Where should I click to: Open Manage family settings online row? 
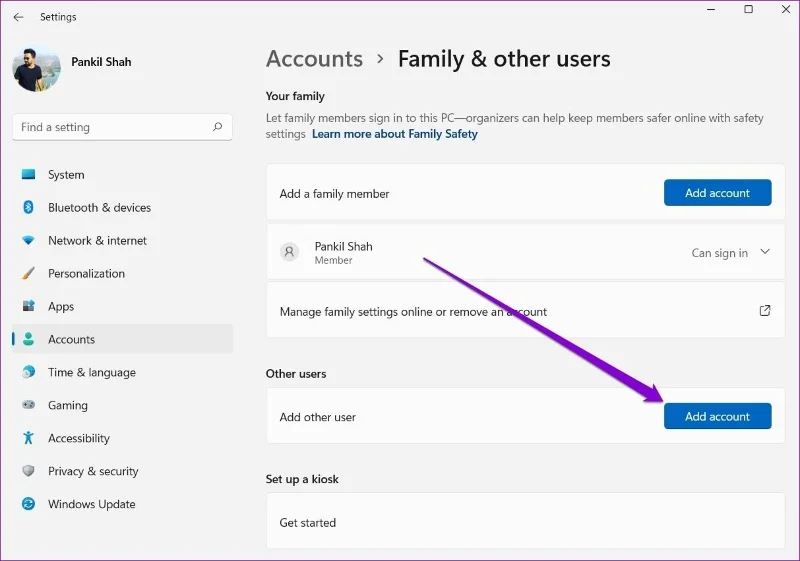coord(526,311)
